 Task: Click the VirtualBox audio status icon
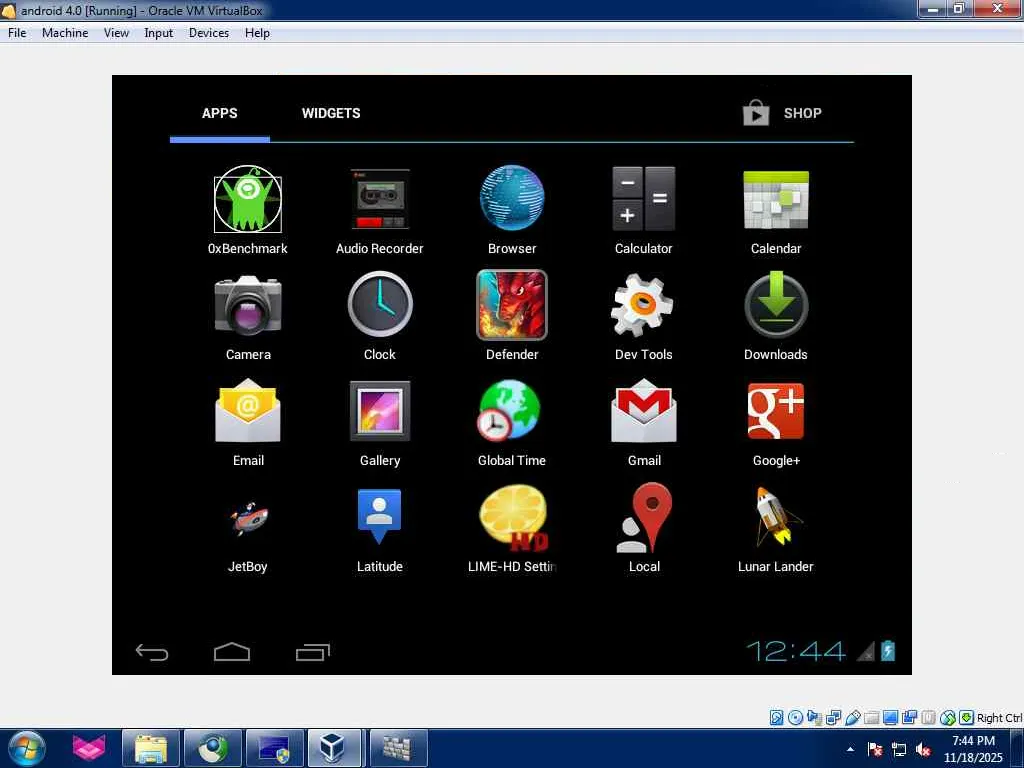click(814, 718)
